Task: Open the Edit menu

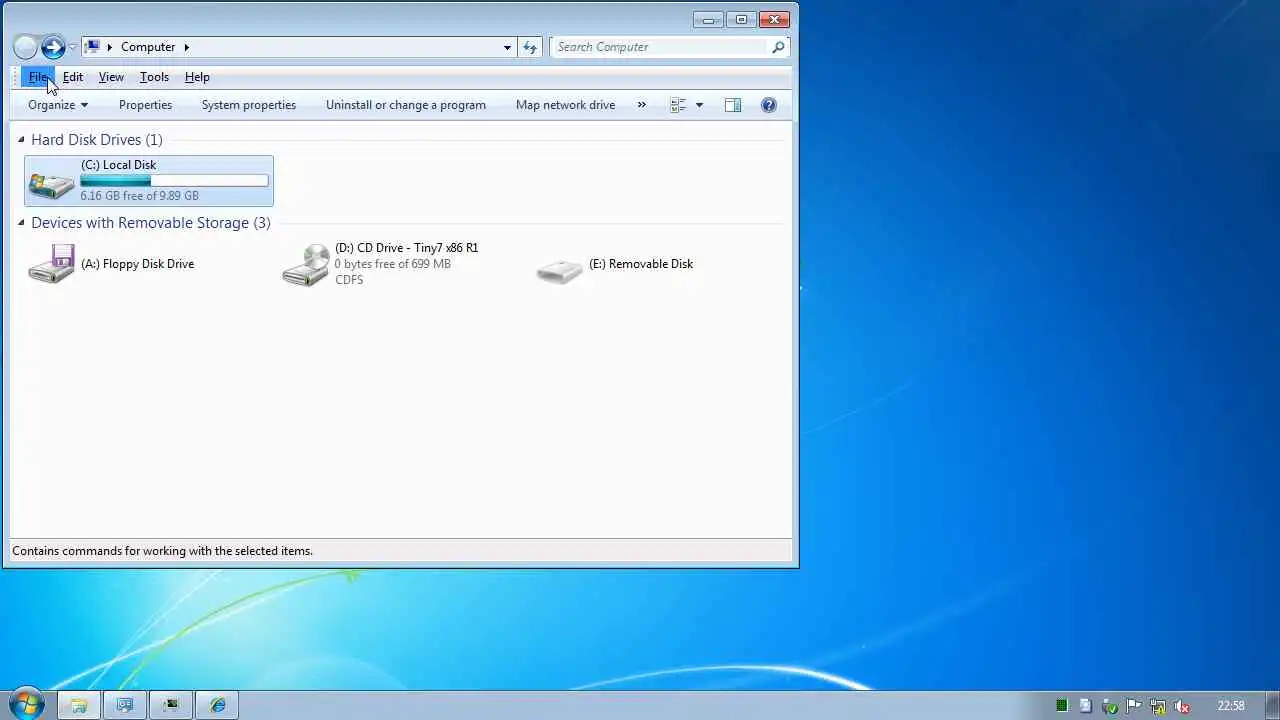Action: tap(73, 77)
